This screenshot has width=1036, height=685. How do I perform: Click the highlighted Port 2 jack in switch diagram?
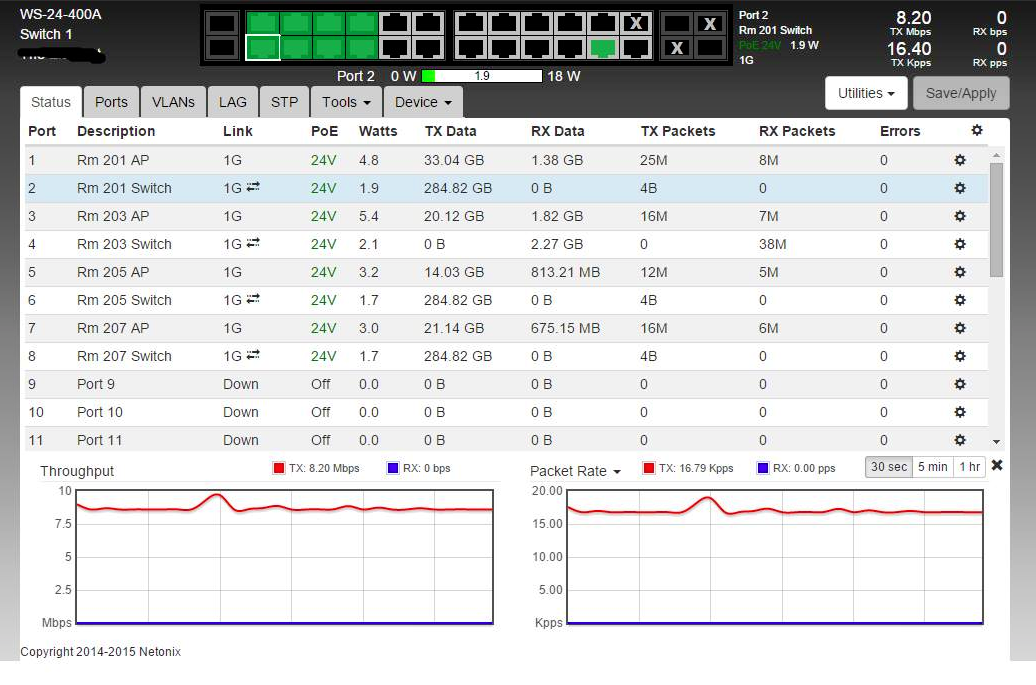[x=263, y=47]
